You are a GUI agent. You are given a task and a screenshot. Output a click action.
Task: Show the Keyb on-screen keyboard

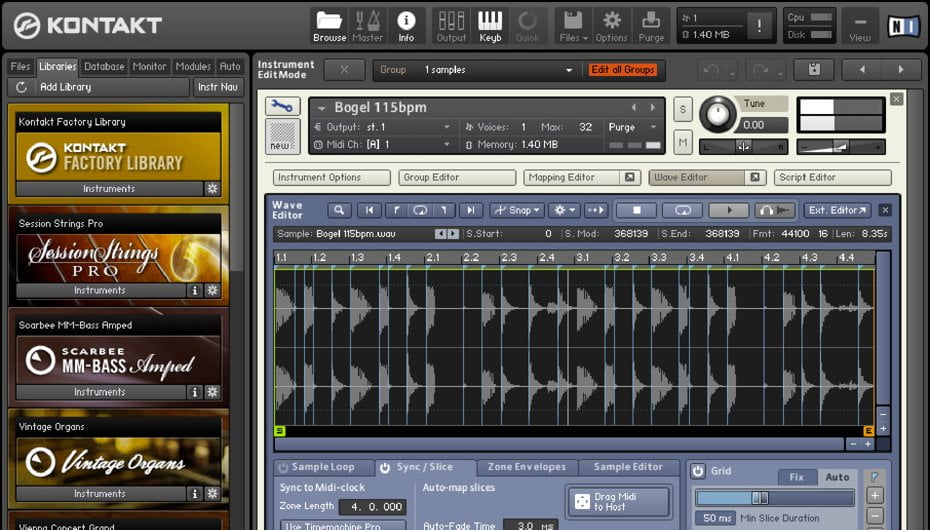point(490,25)
